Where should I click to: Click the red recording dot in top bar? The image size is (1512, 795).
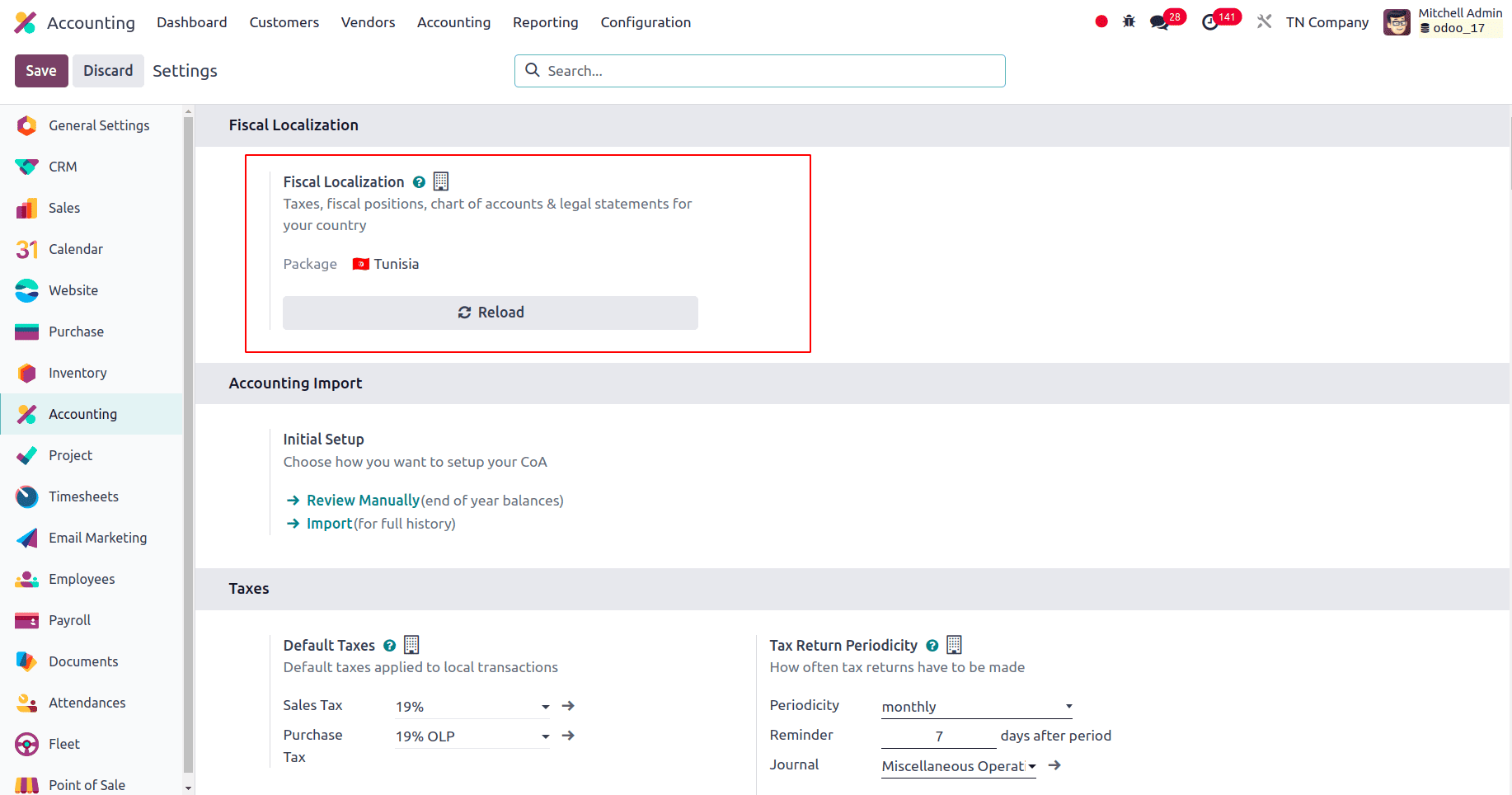pos(1101,21)
